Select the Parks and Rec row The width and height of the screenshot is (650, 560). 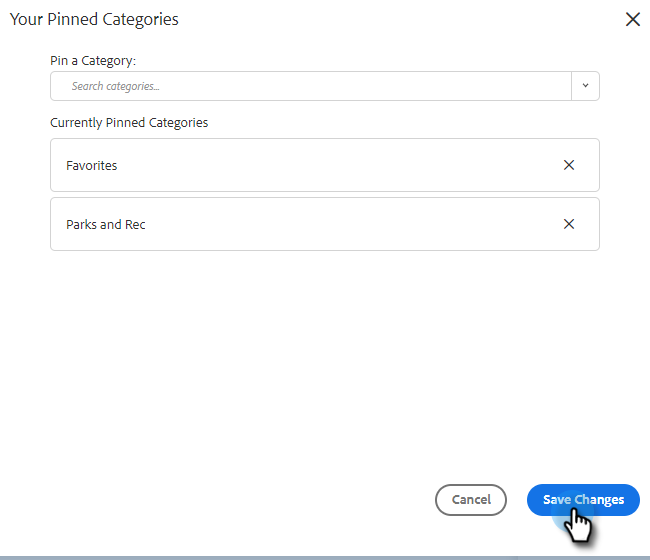pos(300,224)
